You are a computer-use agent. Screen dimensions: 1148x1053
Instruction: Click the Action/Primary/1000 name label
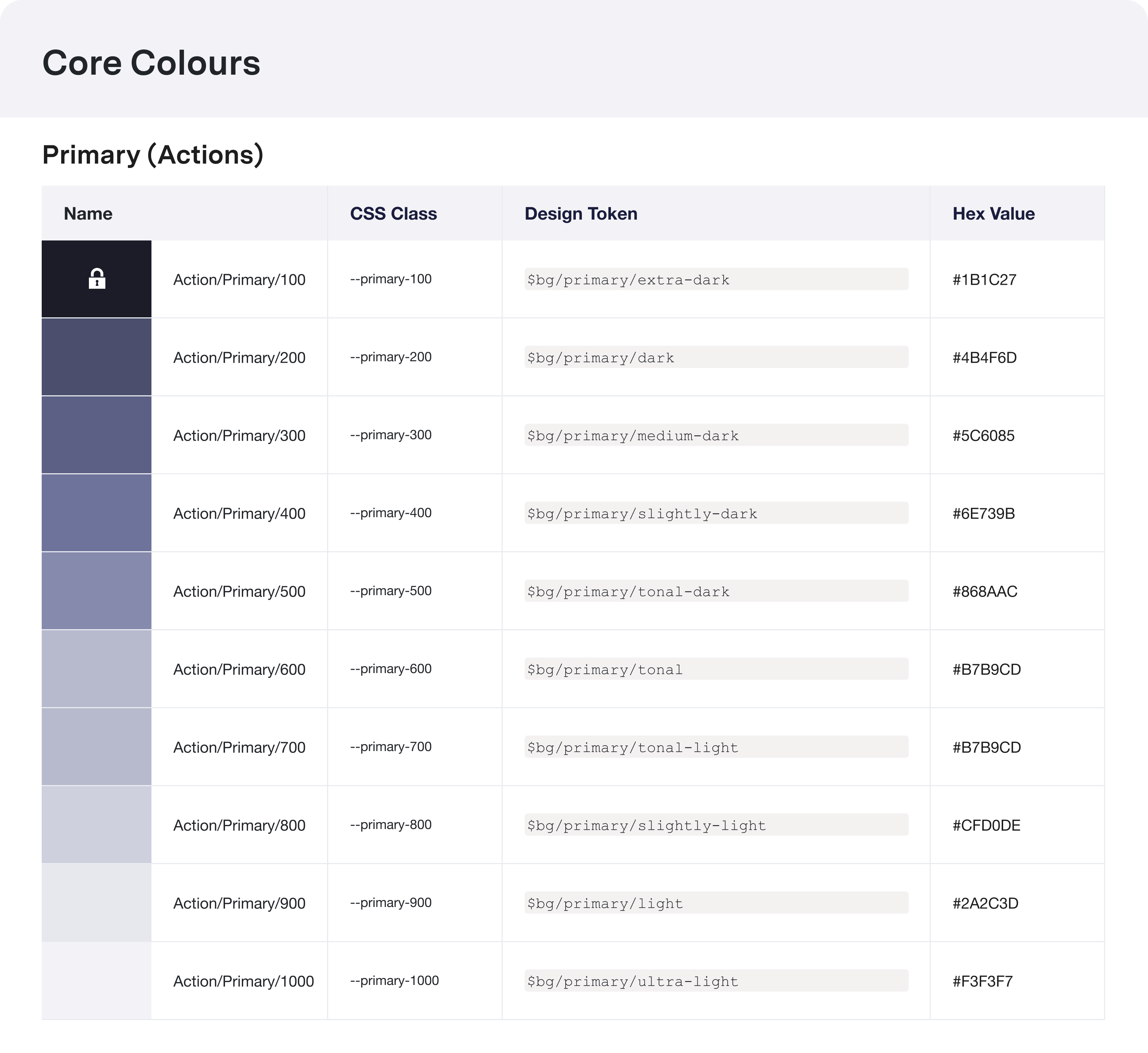[243, 981]
